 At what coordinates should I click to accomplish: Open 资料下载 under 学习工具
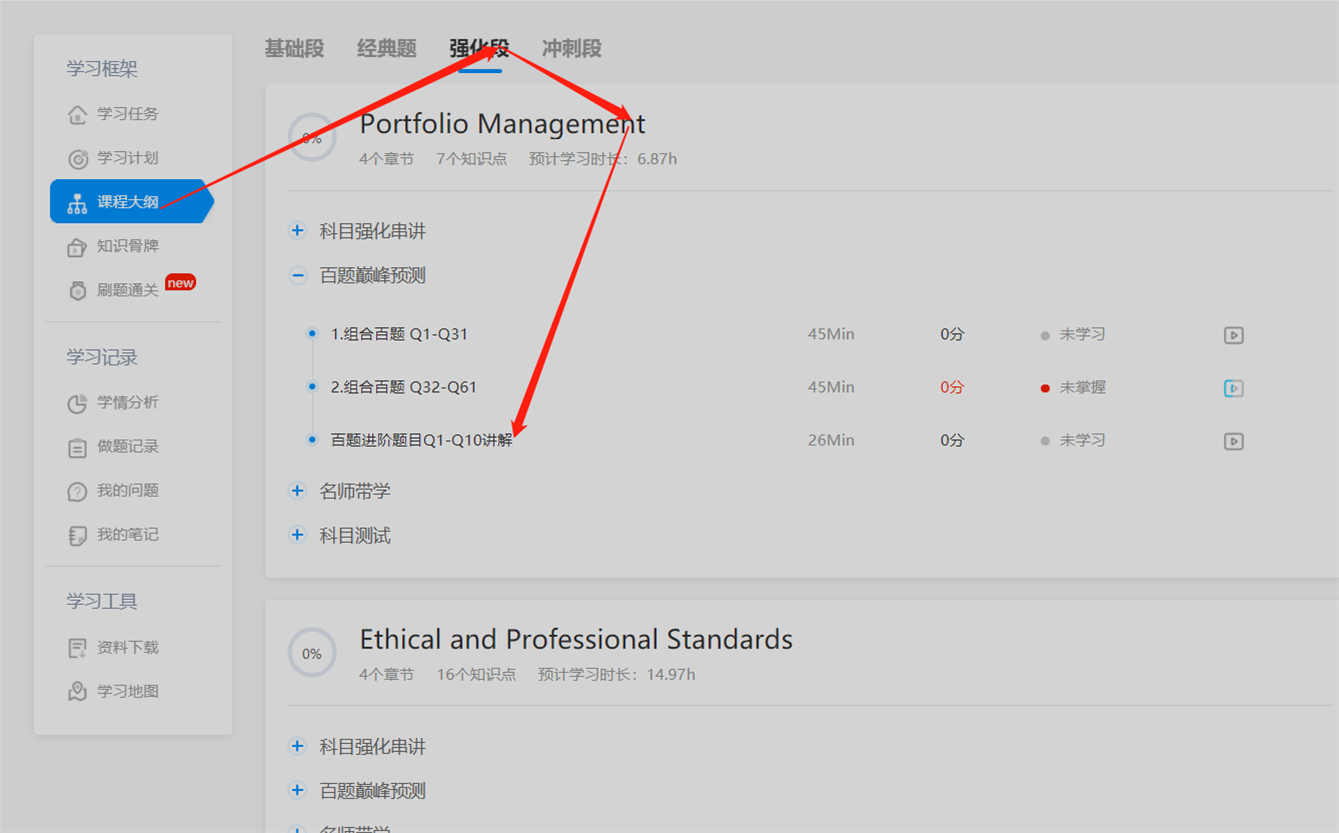pyautogui.click(x=113, y=647)
